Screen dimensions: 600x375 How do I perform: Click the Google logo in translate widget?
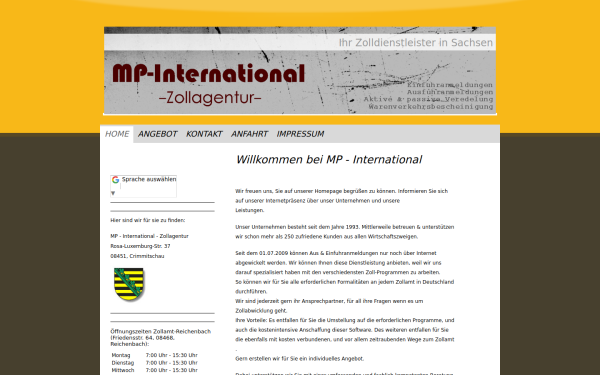tap(116, 179)
